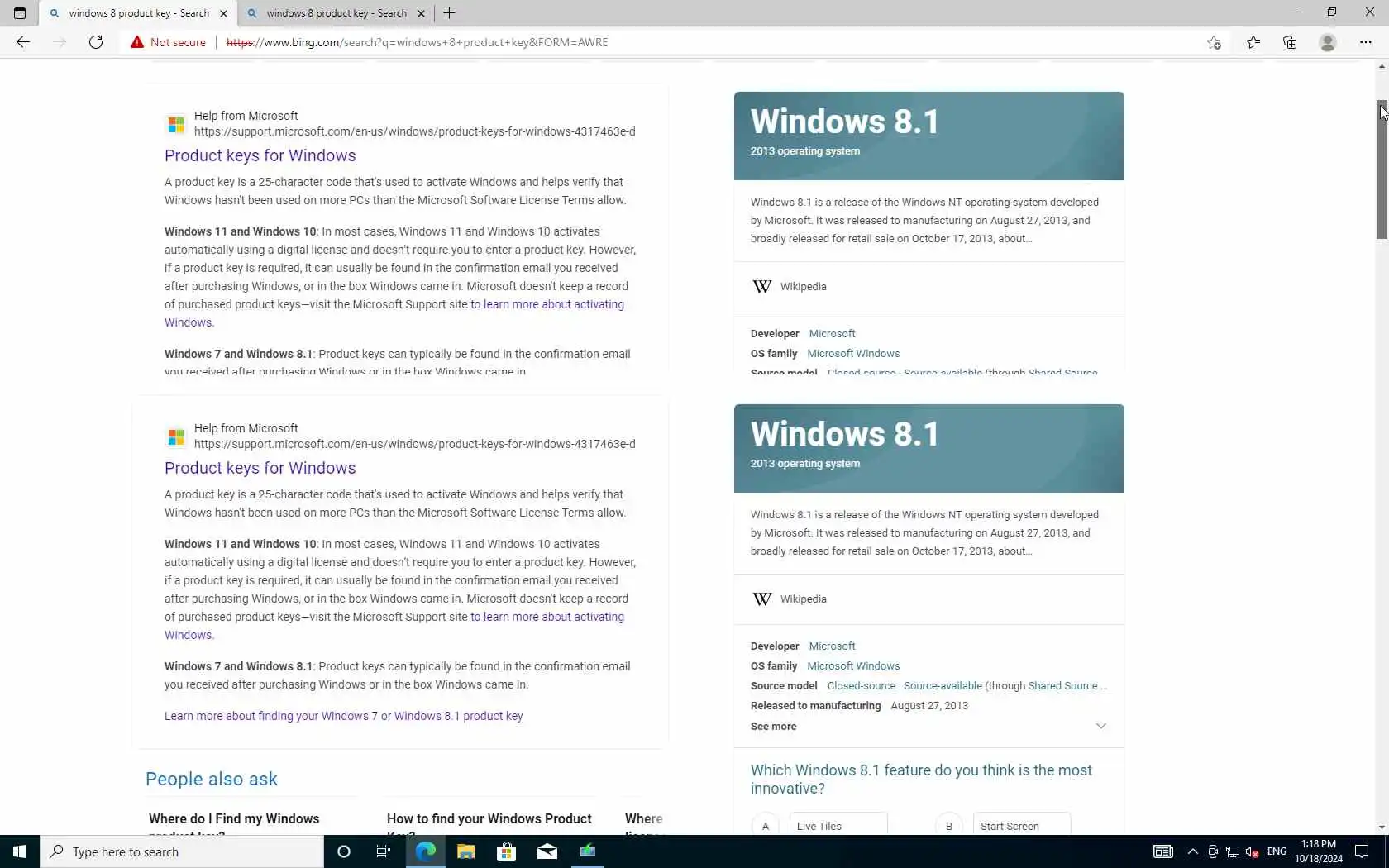
Task: Open Task View from the taskbar
Action: pos(384,851)
